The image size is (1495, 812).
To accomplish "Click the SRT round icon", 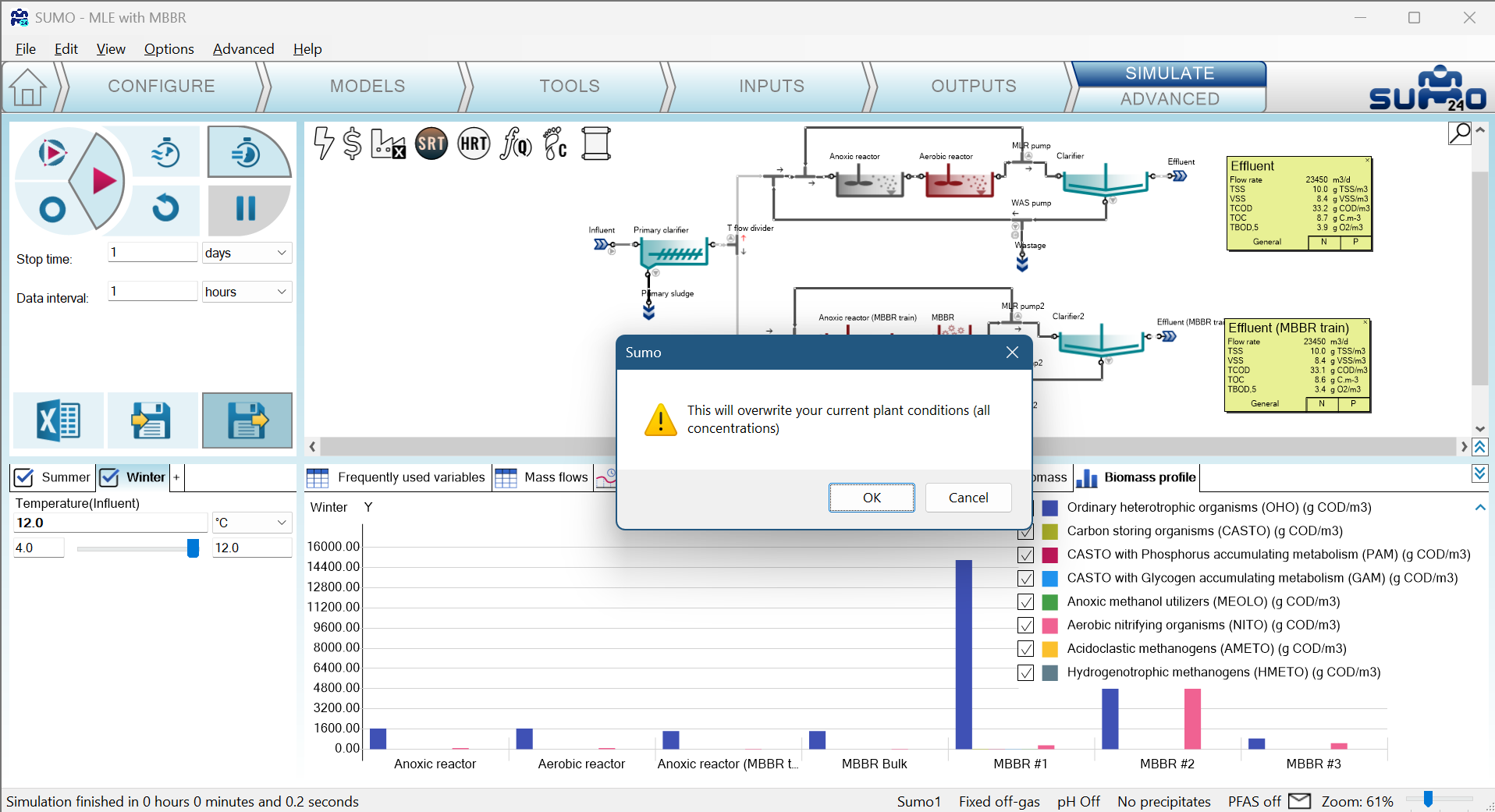I will tap(431, 144).
